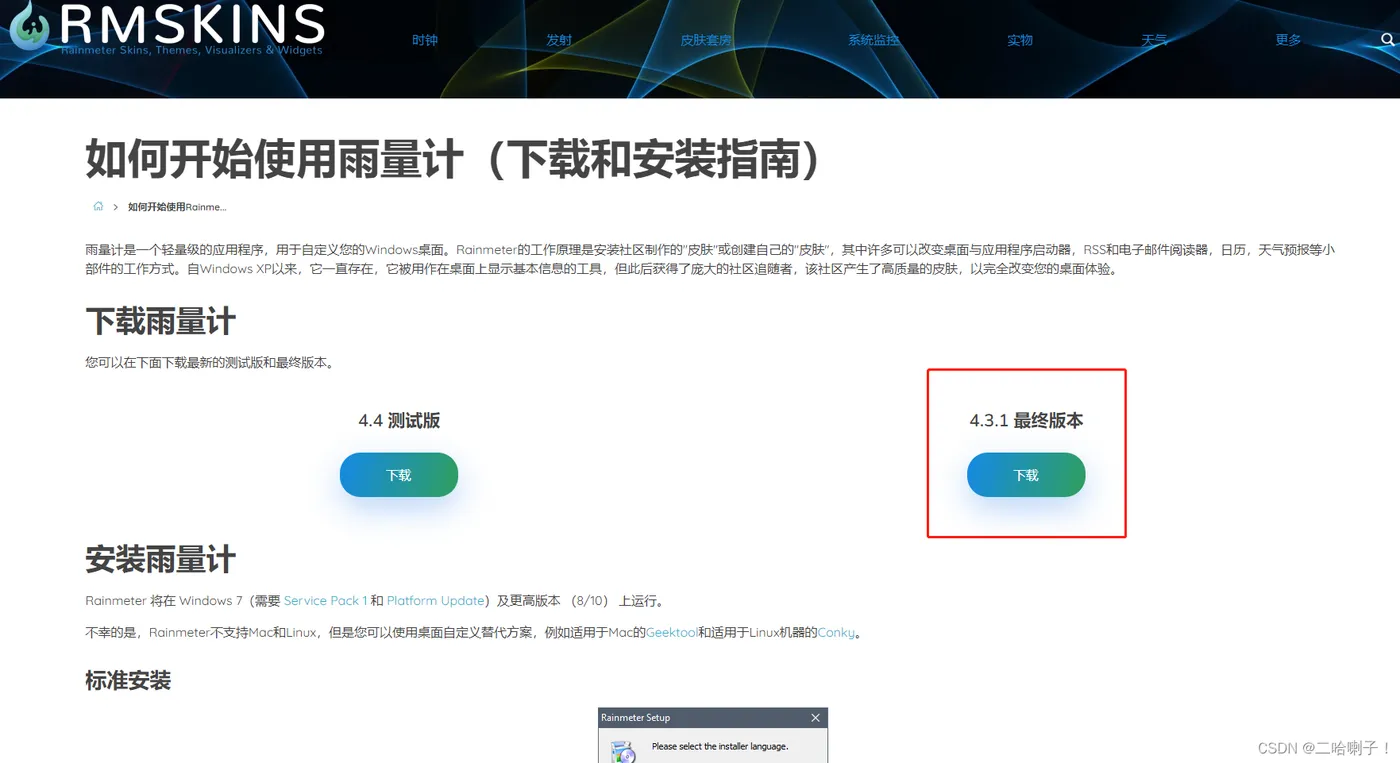Click the home breadcrumb icon
1400x763 pixels.
[98, 206]
